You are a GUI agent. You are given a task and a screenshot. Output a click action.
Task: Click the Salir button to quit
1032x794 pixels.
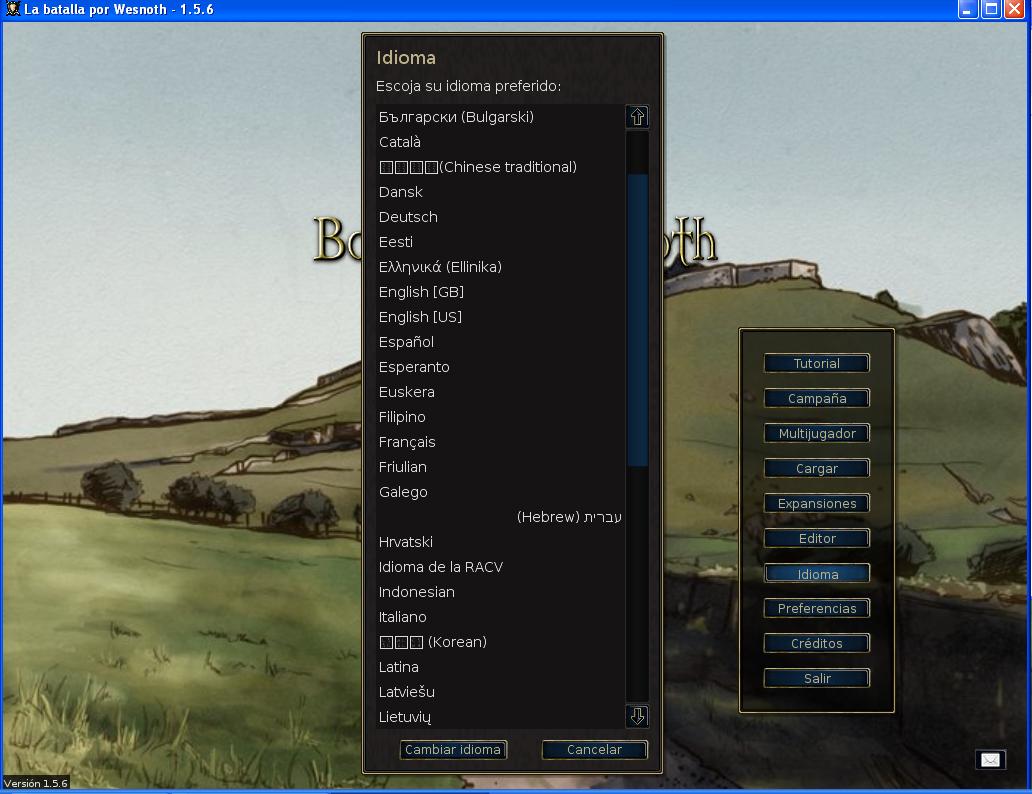817,678
